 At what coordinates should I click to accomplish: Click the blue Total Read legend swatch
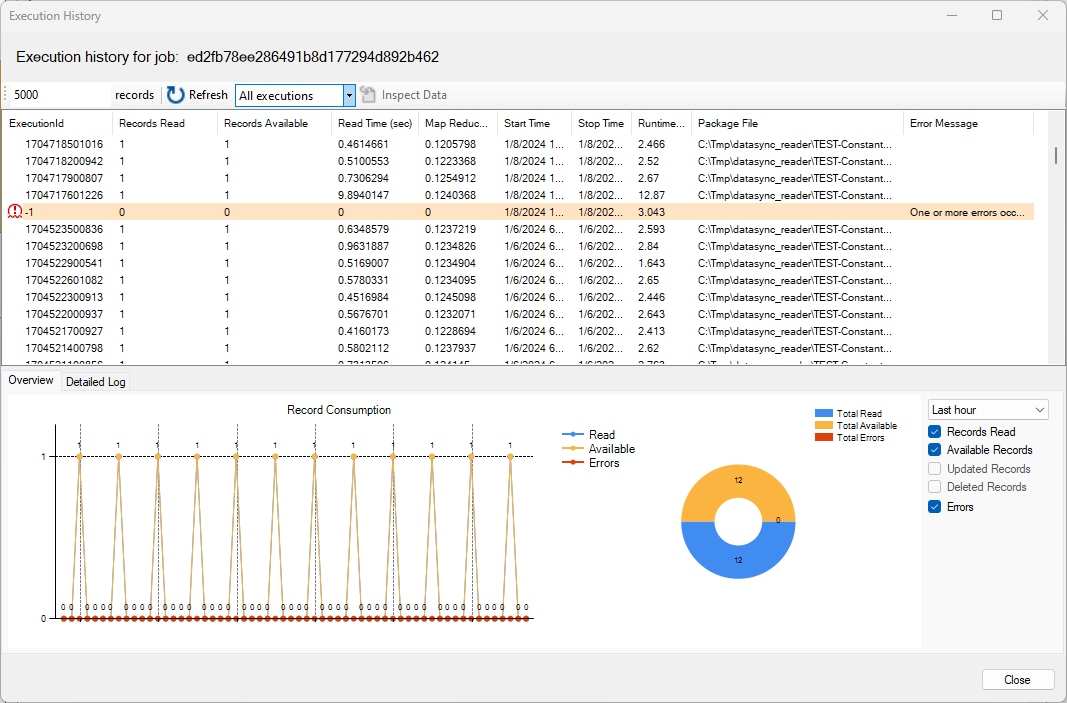click(824, 413)
